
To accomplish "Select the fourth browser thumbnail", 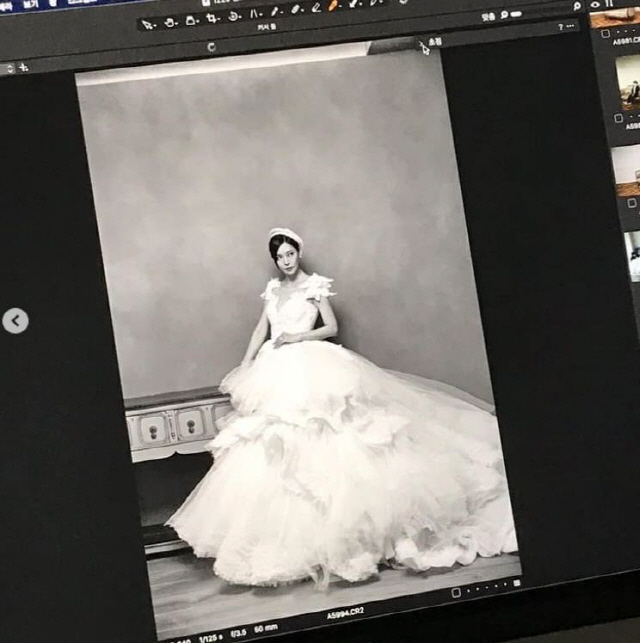I will pyautogui.click(x=632, y=257).
